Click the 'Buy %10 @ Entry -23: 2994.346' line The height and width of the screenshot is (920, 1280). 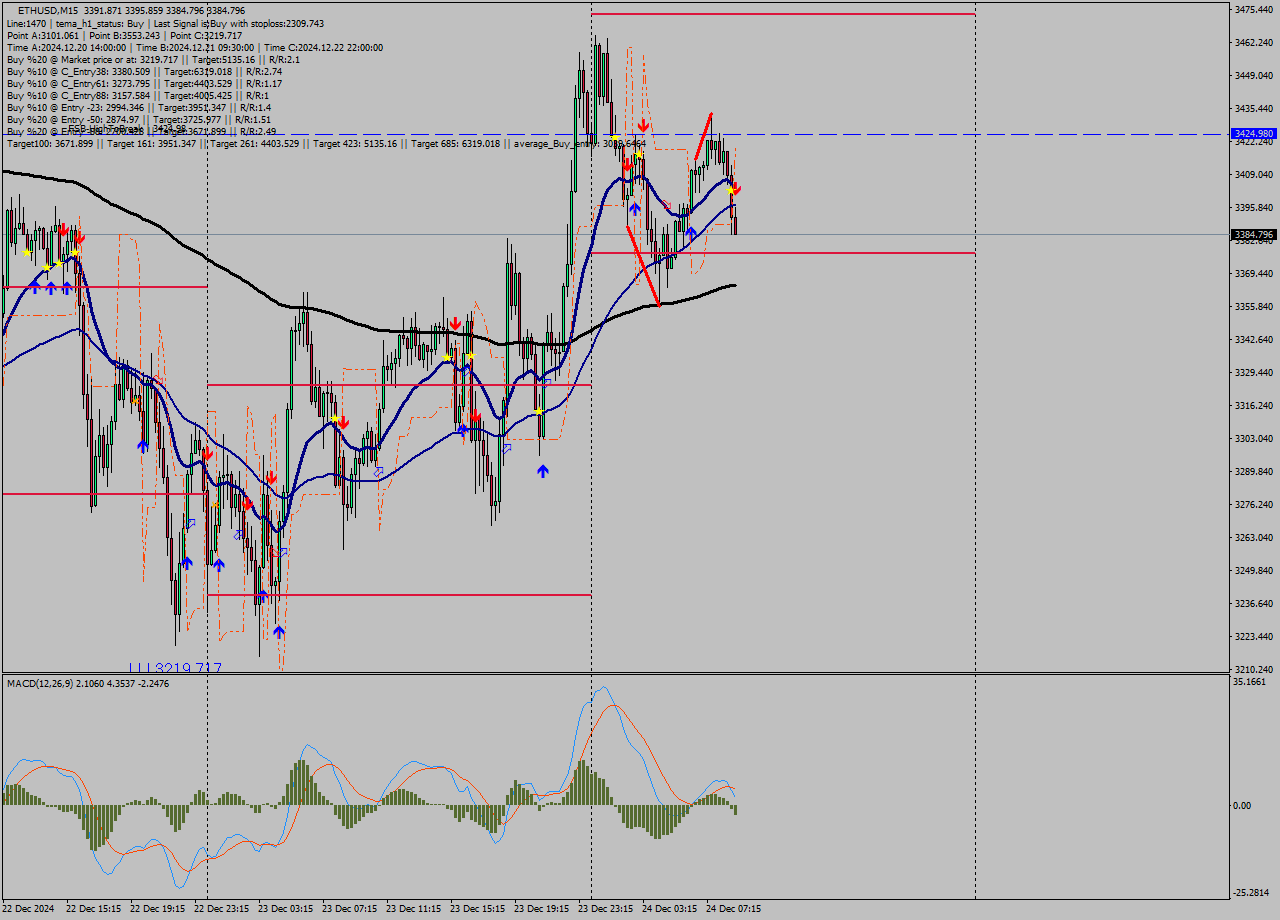click(138, 107)
